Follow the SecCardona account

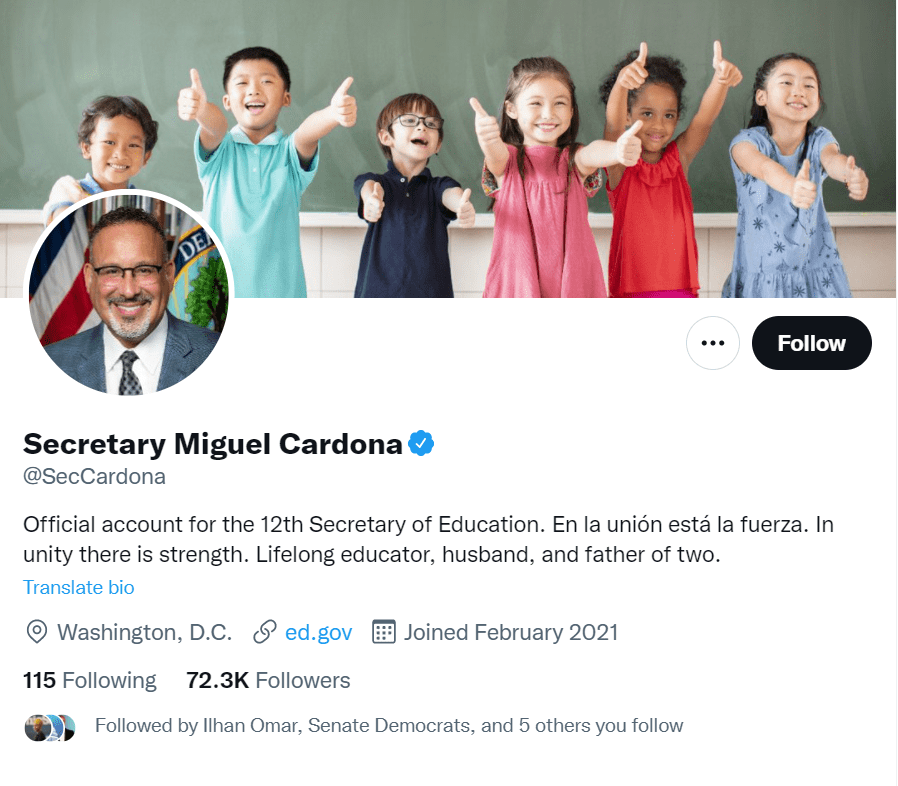coord(812,343)
